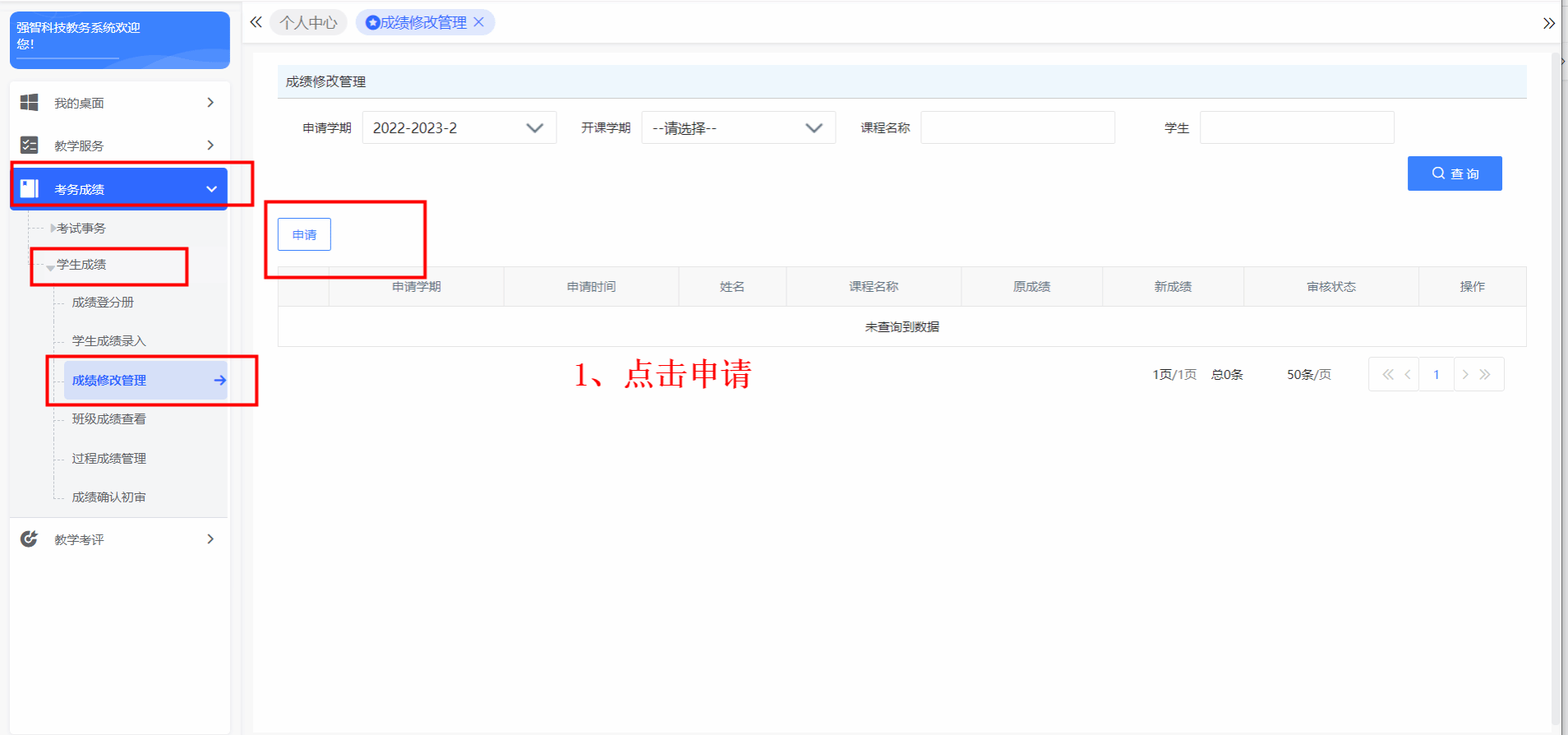Expand the 考试事务 tree node
1568x735 pixels.
click(53, 229)
